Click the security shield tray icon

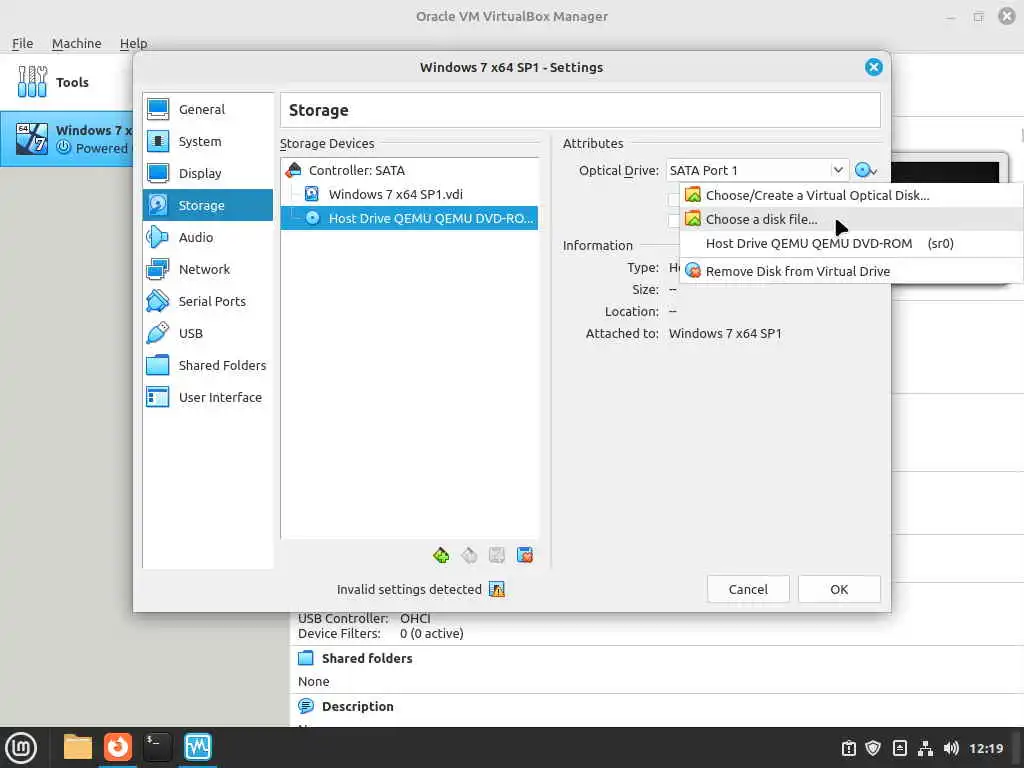[873, 748]
